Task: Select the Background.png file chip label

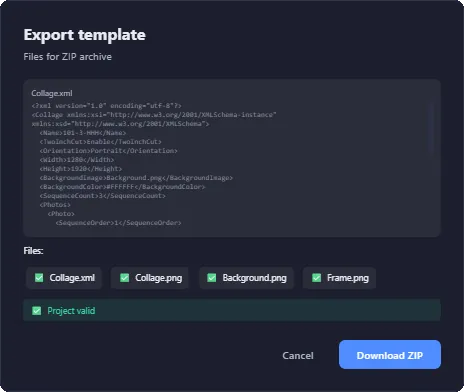Action: point(254,278)
